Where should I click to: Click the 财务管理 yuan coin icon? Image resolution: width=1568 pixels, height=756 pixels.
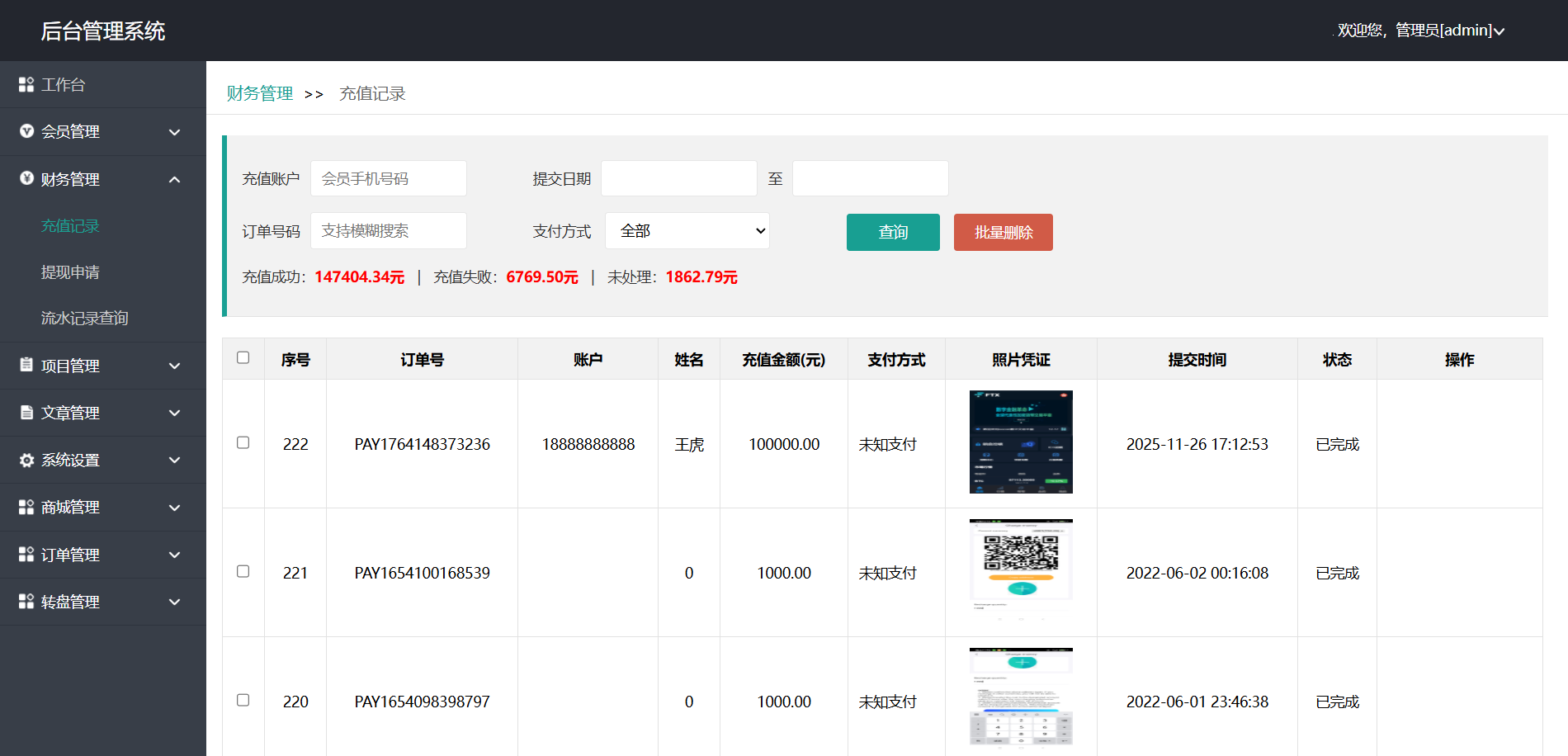pos(26,178)
